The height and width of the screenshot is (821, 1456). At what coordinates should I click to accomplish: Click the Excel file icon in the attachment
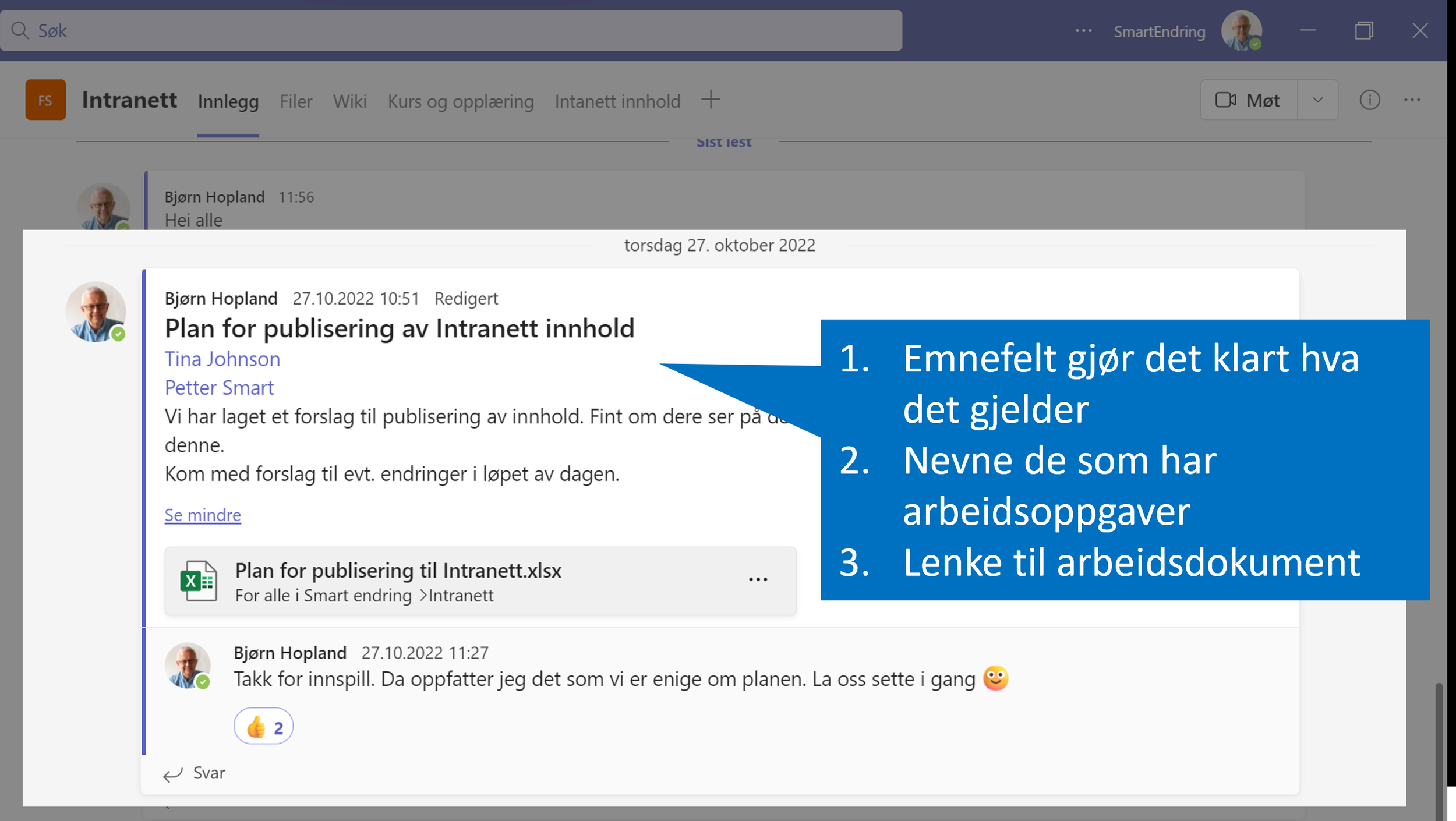(199, 581)
